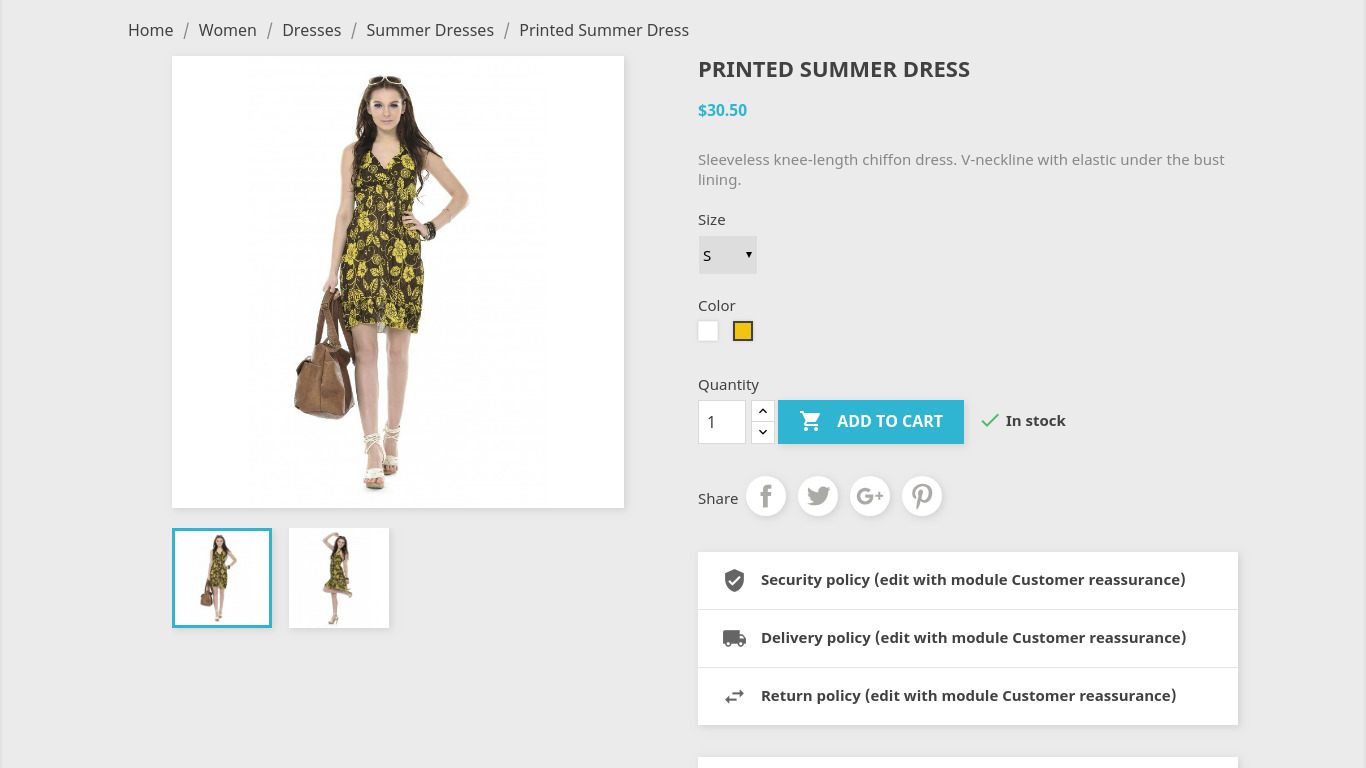Go to Home in the breadcrumb
Viewport: 1366px width, 768px height.
[x=150, y=30]
